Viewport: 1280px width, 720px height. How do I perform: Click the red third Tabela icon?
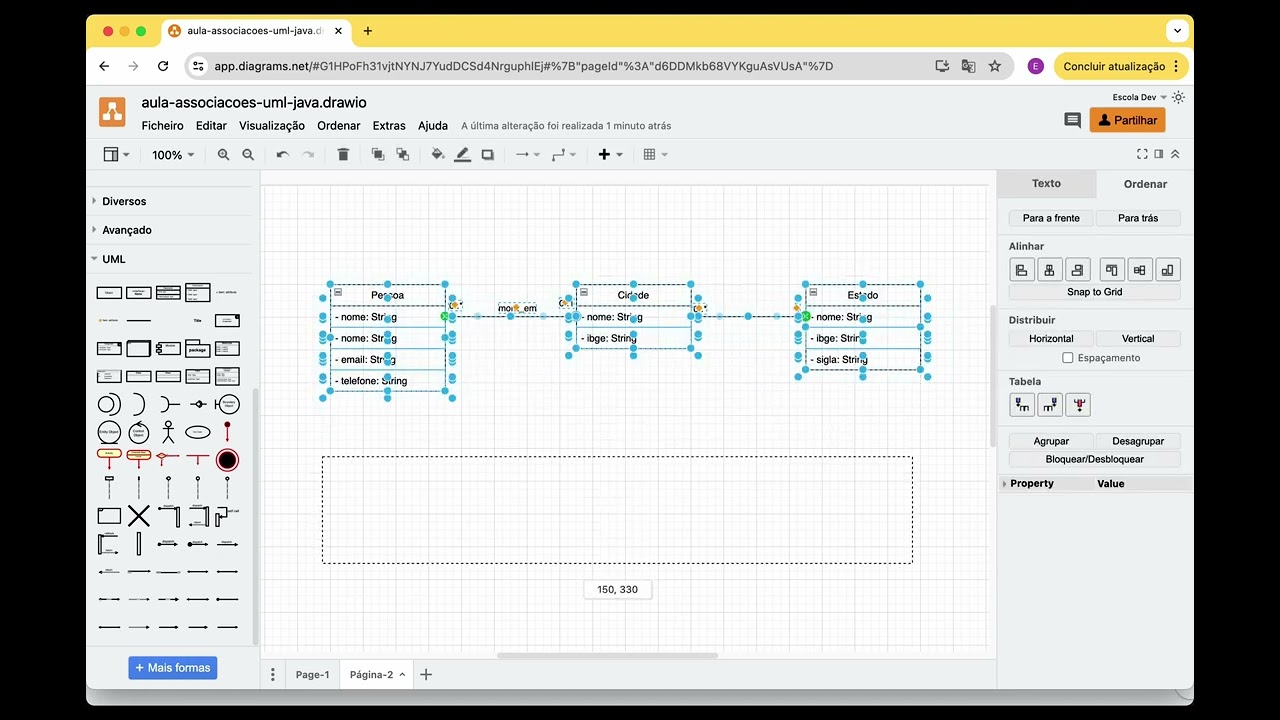click(x=1077, y=405)
